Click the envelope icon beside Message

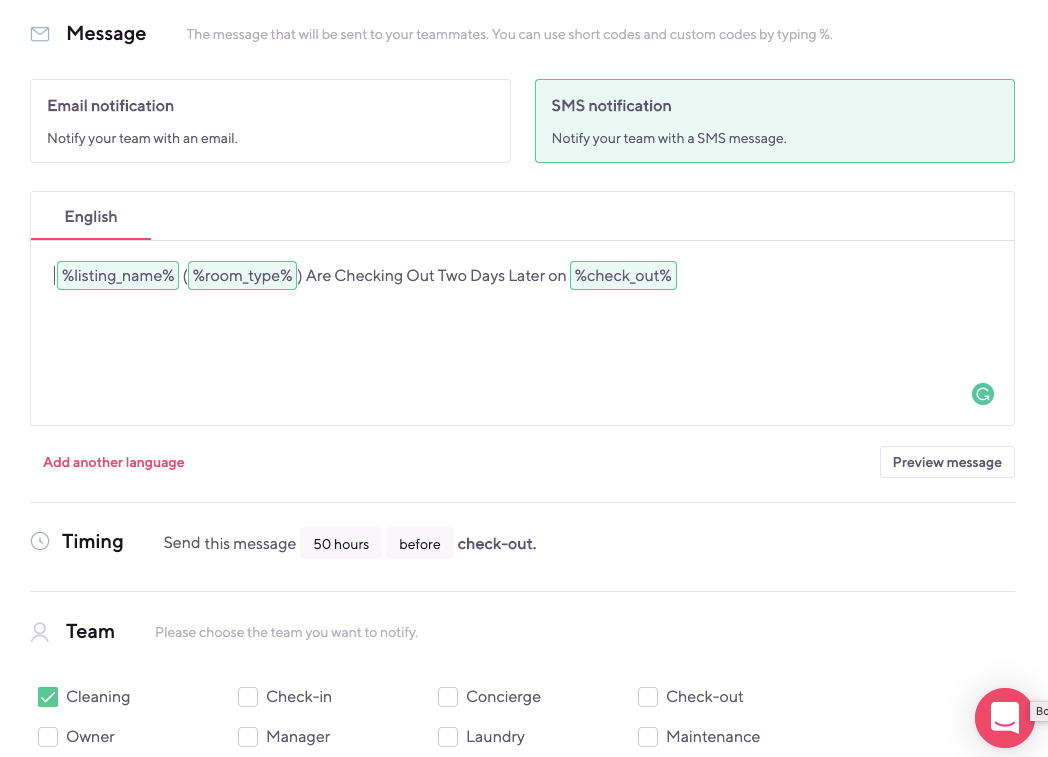(x=40, y=34)
